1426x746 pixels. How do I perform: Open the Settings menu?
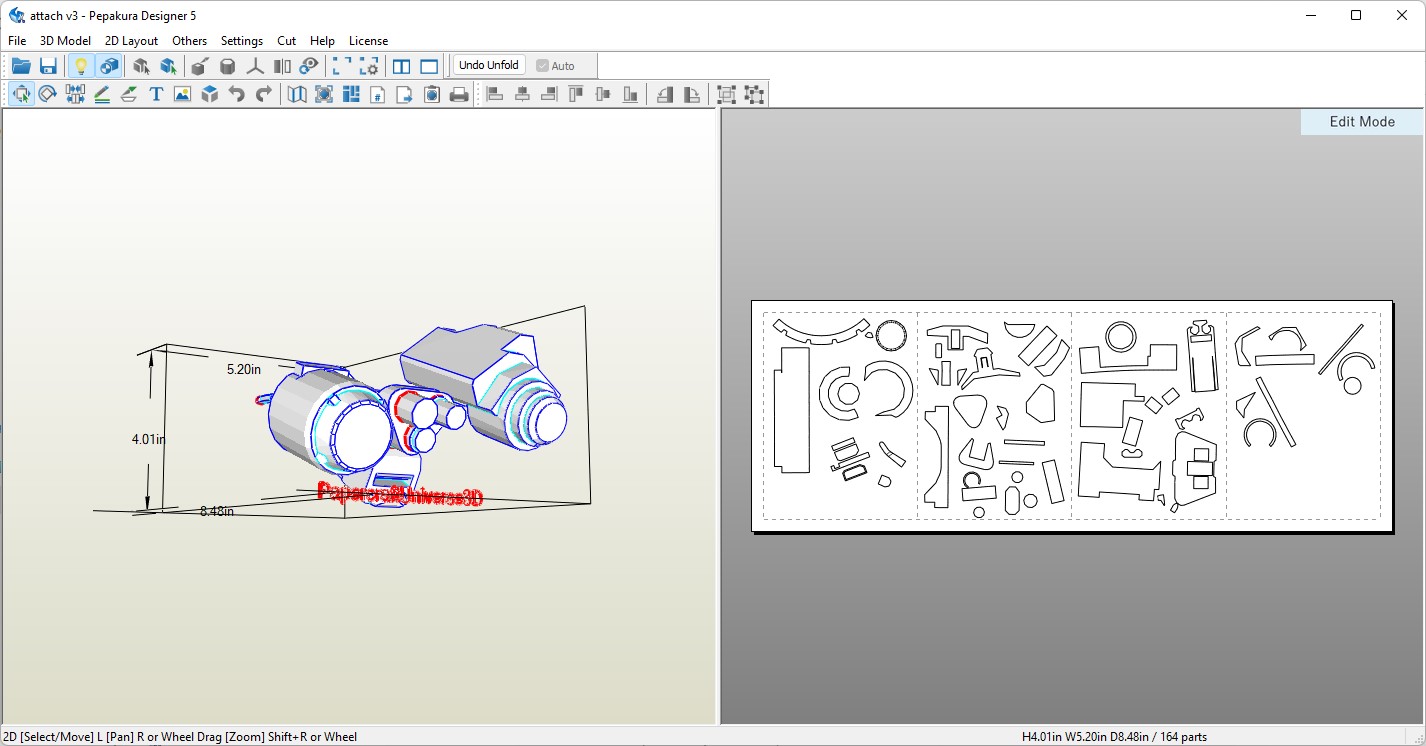pos(242,41)
